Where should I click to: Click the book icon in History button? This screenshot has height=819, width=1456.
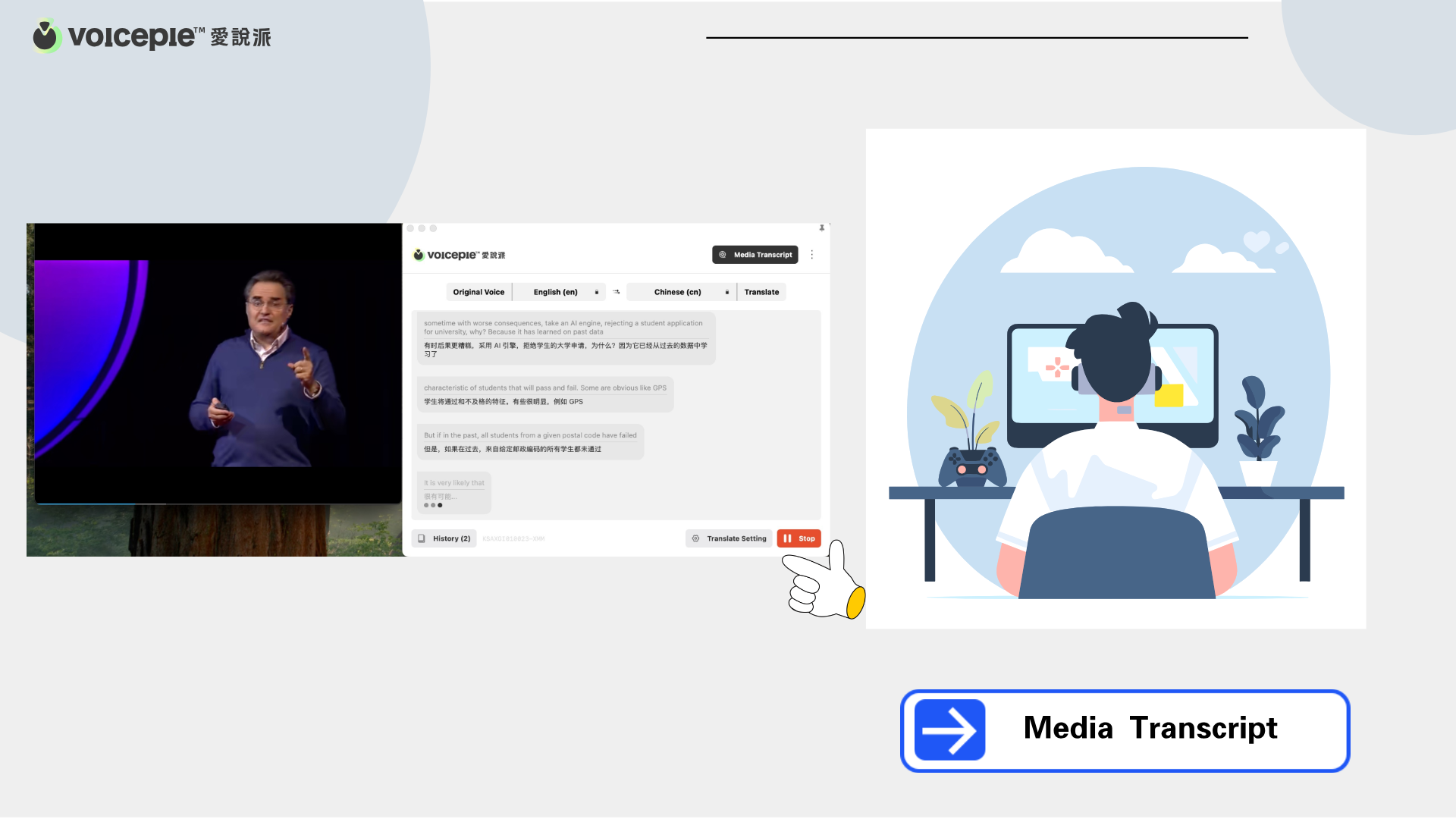tap(422, 538)
